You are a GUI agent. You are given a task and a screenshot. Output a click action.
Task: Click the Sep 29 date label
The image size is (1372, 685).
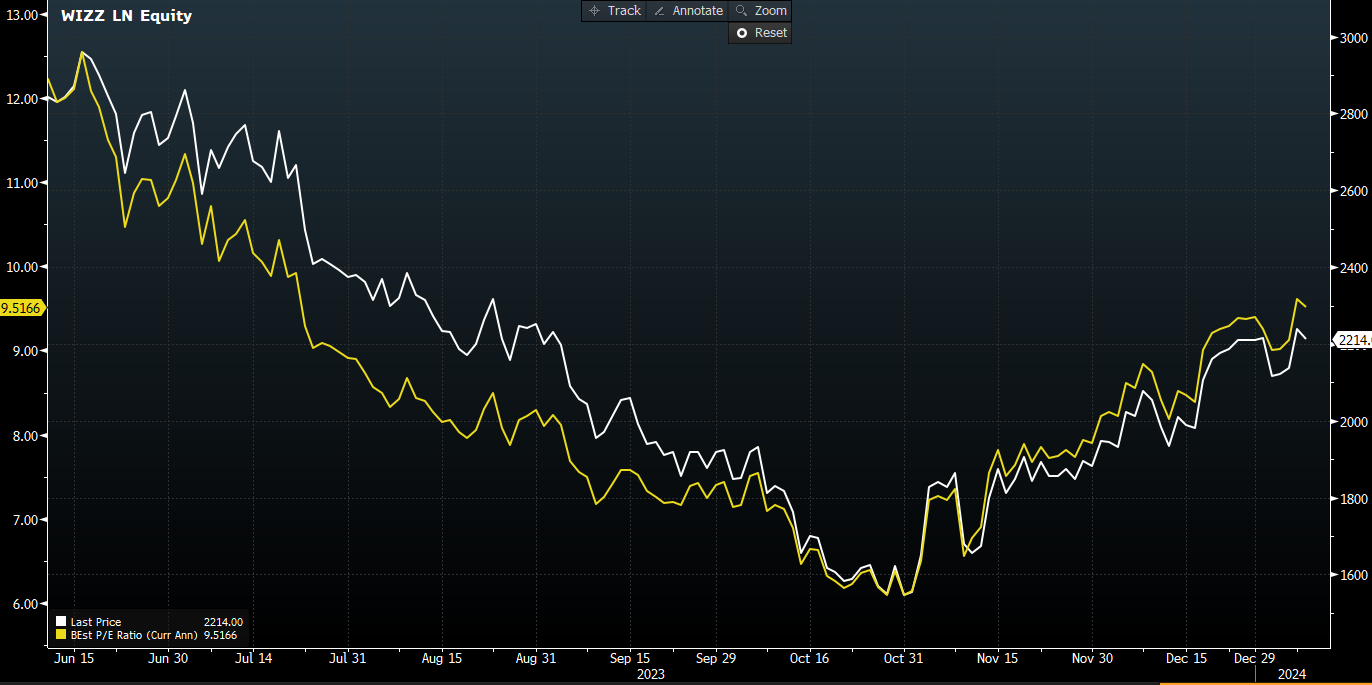pos(715,659)
